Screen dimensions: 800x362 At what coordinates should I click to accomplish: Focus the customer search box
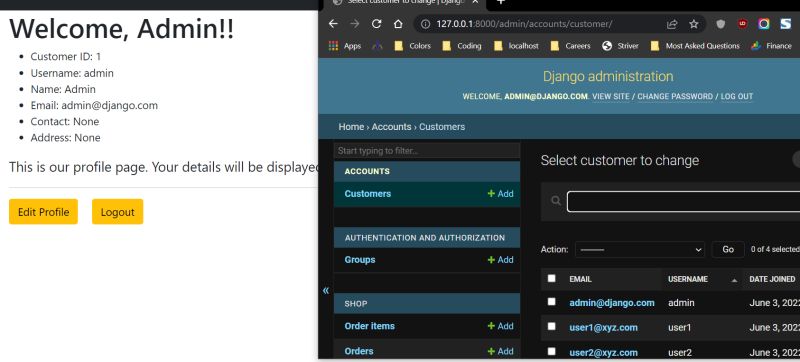pyautogui.click(x=684, y=201)
